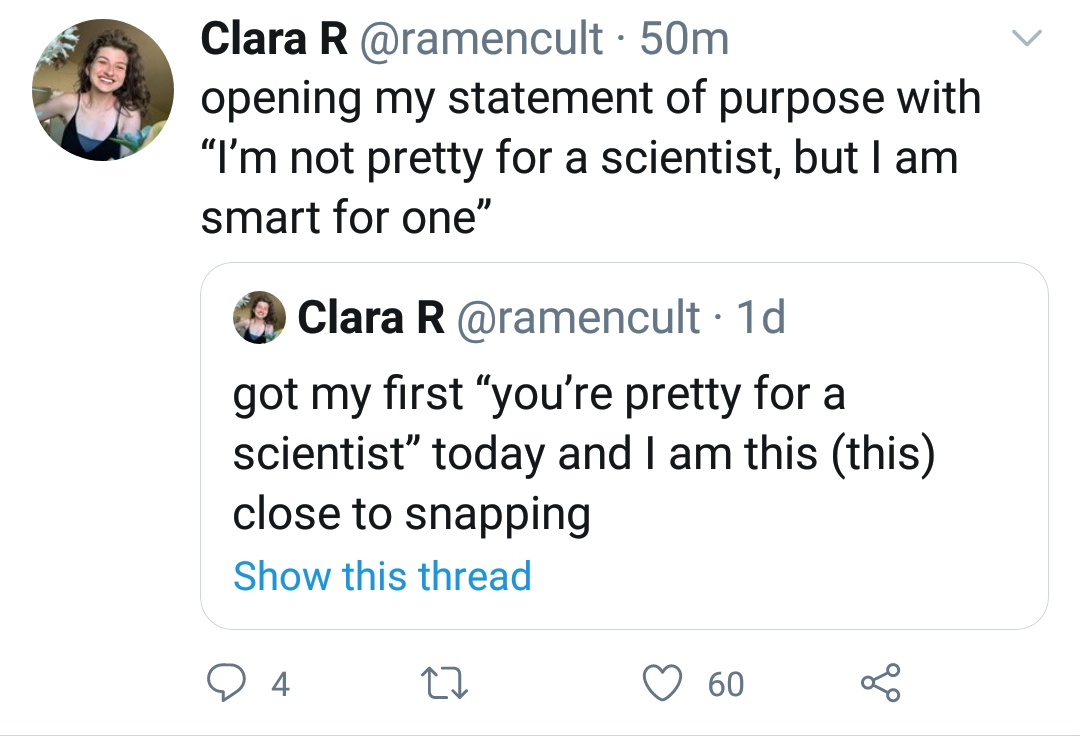Open the "50m" timestamp of the tweet

(684, 40)
